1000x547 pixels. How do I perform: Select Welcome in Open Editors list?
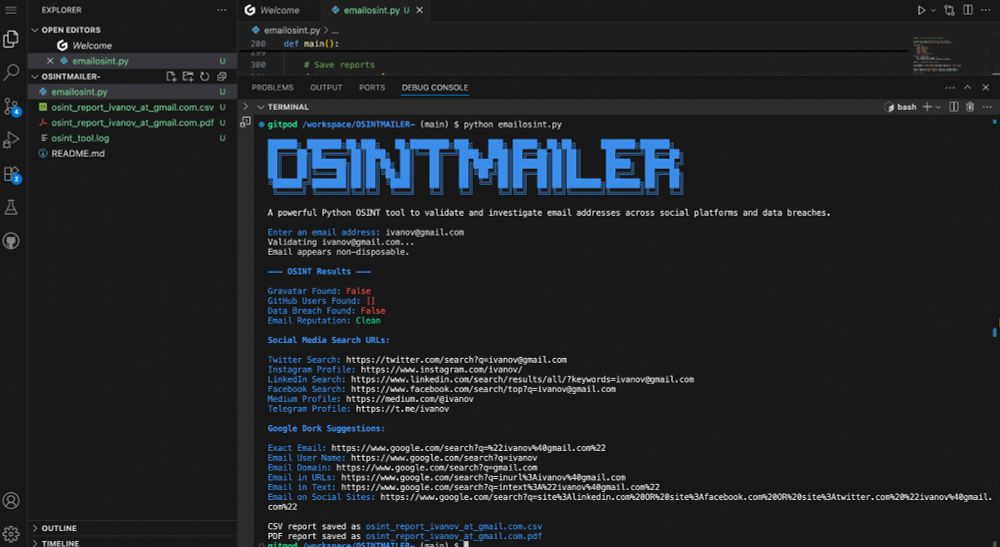132,46
